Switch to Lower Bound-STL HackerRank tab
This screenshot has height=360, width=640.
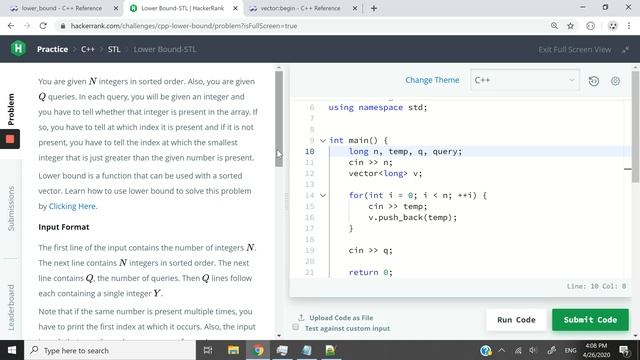(182, 8)
